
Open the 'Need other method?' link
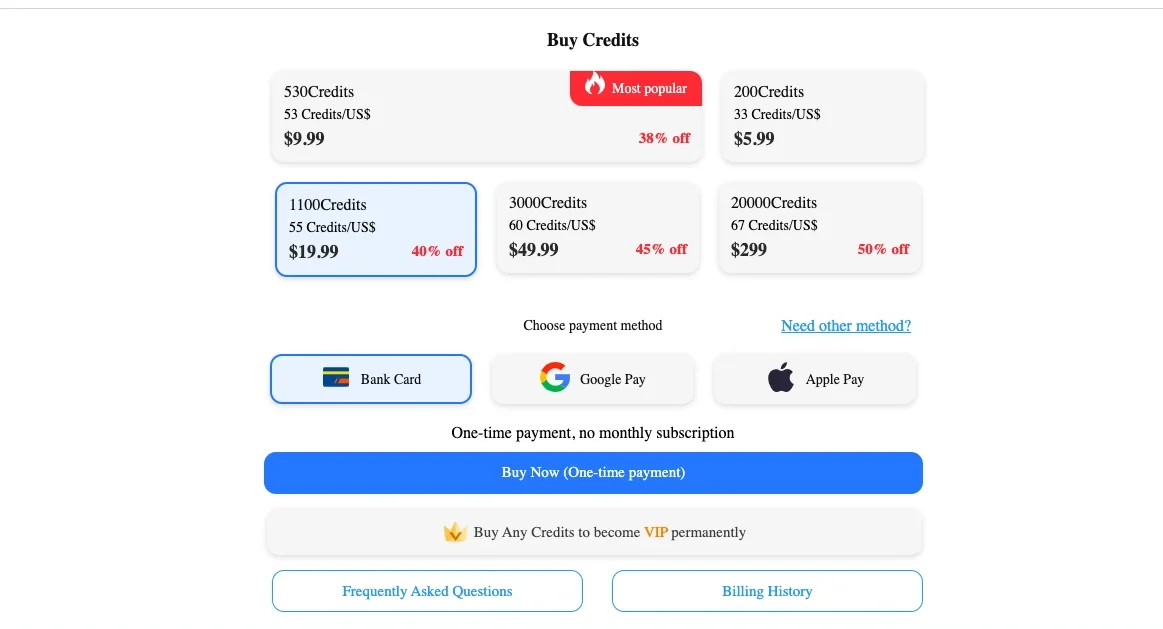[x=846, y=326]
